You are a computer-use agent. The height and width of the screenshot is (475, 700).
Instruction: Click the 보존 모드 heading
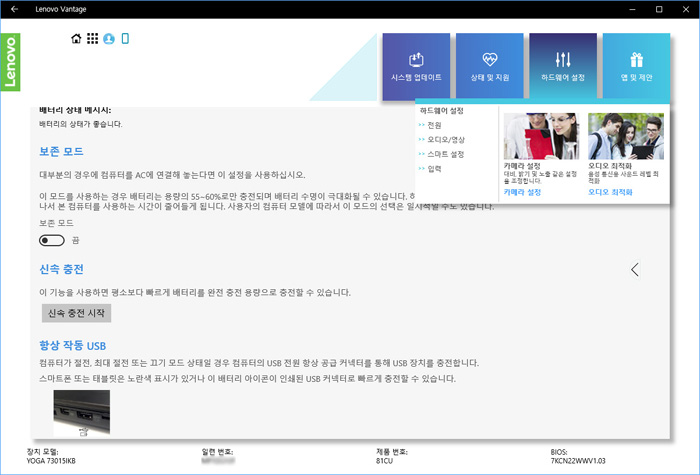point(61,151)
